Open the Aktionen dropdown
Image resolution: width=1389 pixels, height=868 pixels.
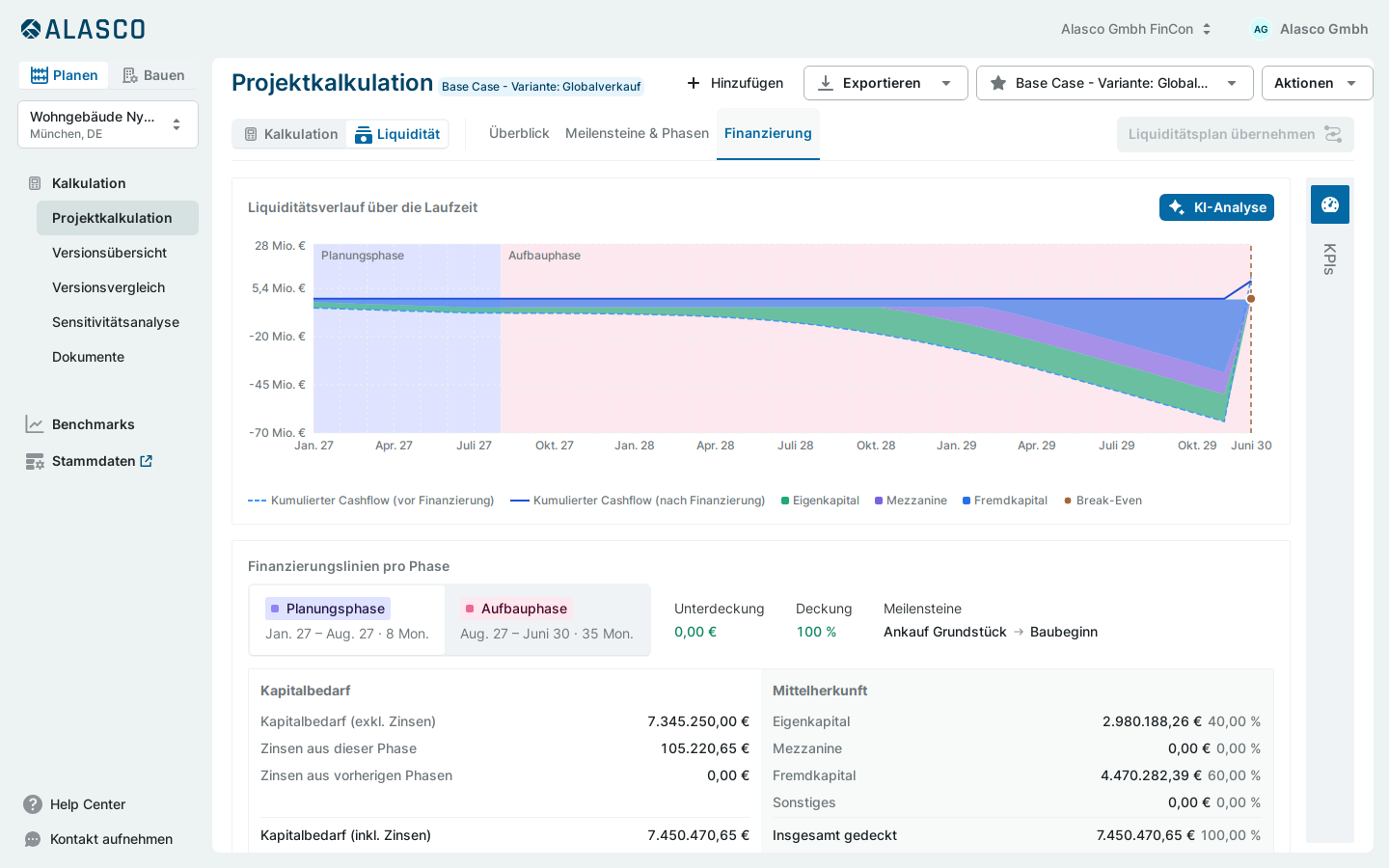point(1317,83)
